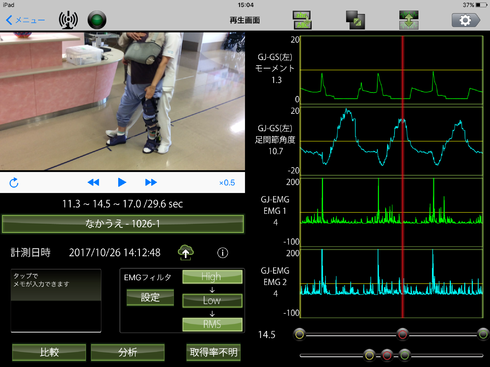
Task: Tap the overlapping squares overlay icon
Action: (355, 20)
